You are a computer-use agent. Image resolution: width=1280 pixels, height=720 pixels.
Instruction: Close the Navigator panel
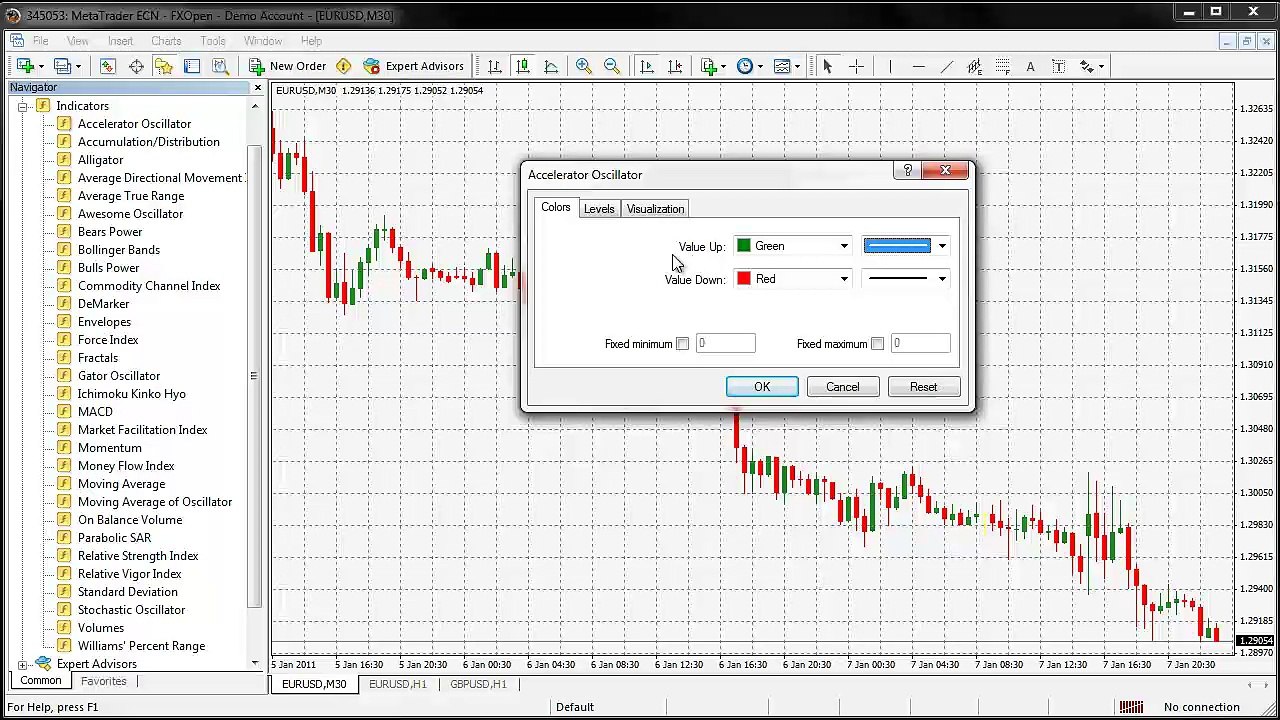pyautogui.click(x=257, y=88)
